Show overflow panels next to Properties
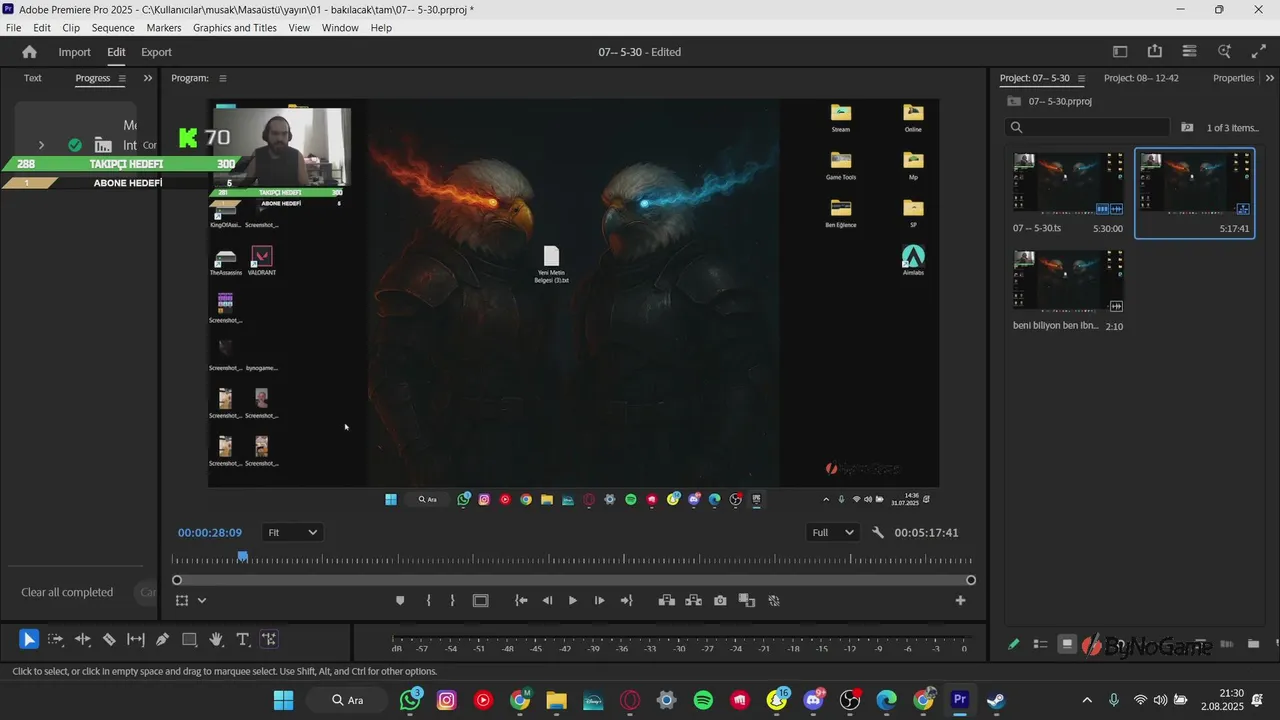The image size is (1280, 720). (x=1268, y=78)
